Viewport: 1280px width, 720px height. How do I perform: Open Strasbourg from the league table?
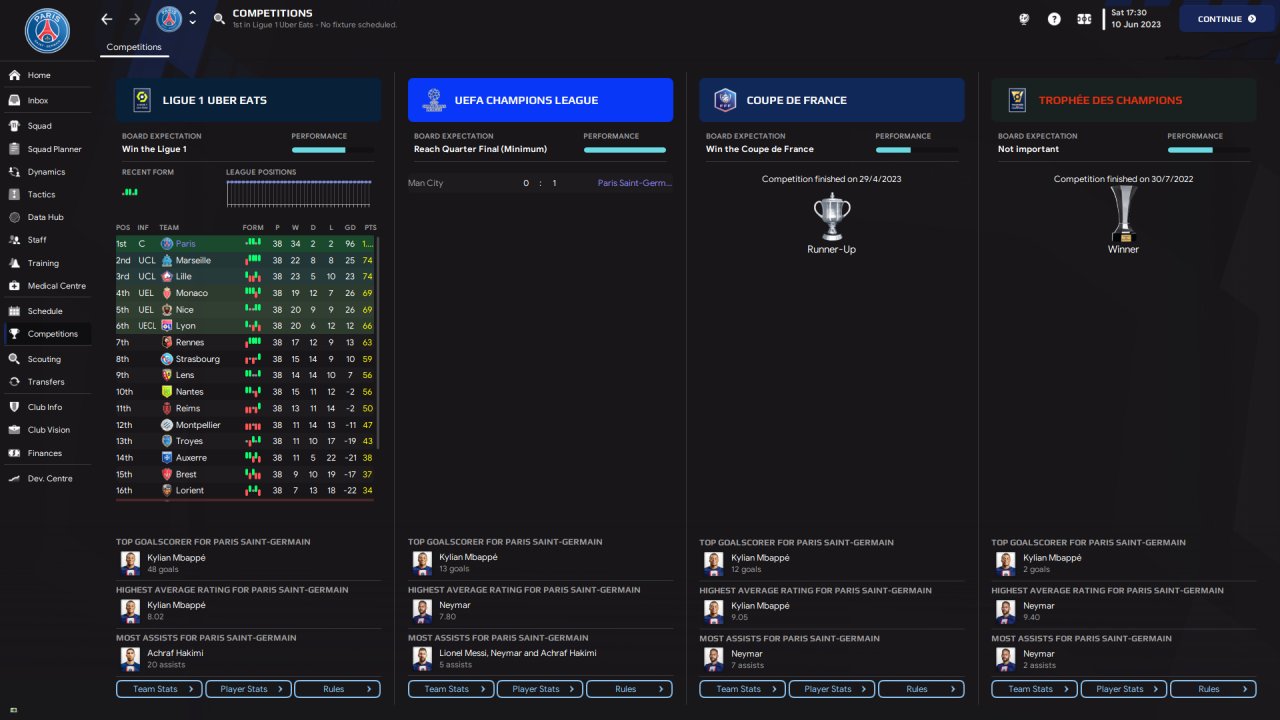click(198, 359)
